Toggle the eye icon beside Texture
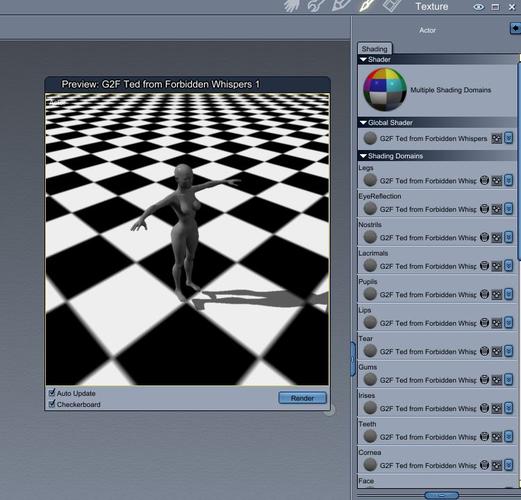This screenshot has height=500, width=521. (x=479, y=7)
